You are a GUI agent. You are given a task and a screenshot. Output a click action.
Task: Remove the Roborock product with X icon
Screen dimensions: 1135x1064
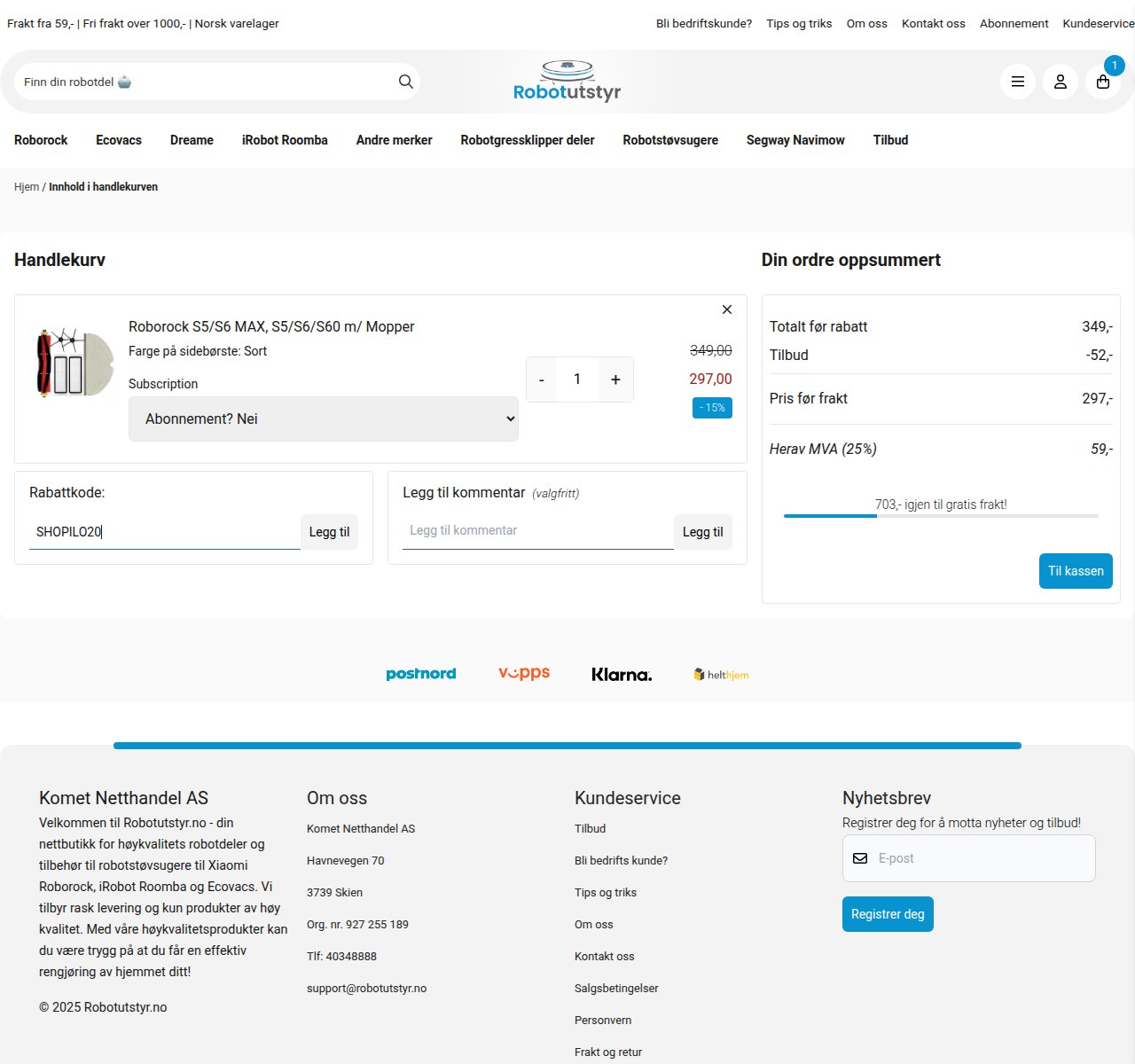click(727, 309)
